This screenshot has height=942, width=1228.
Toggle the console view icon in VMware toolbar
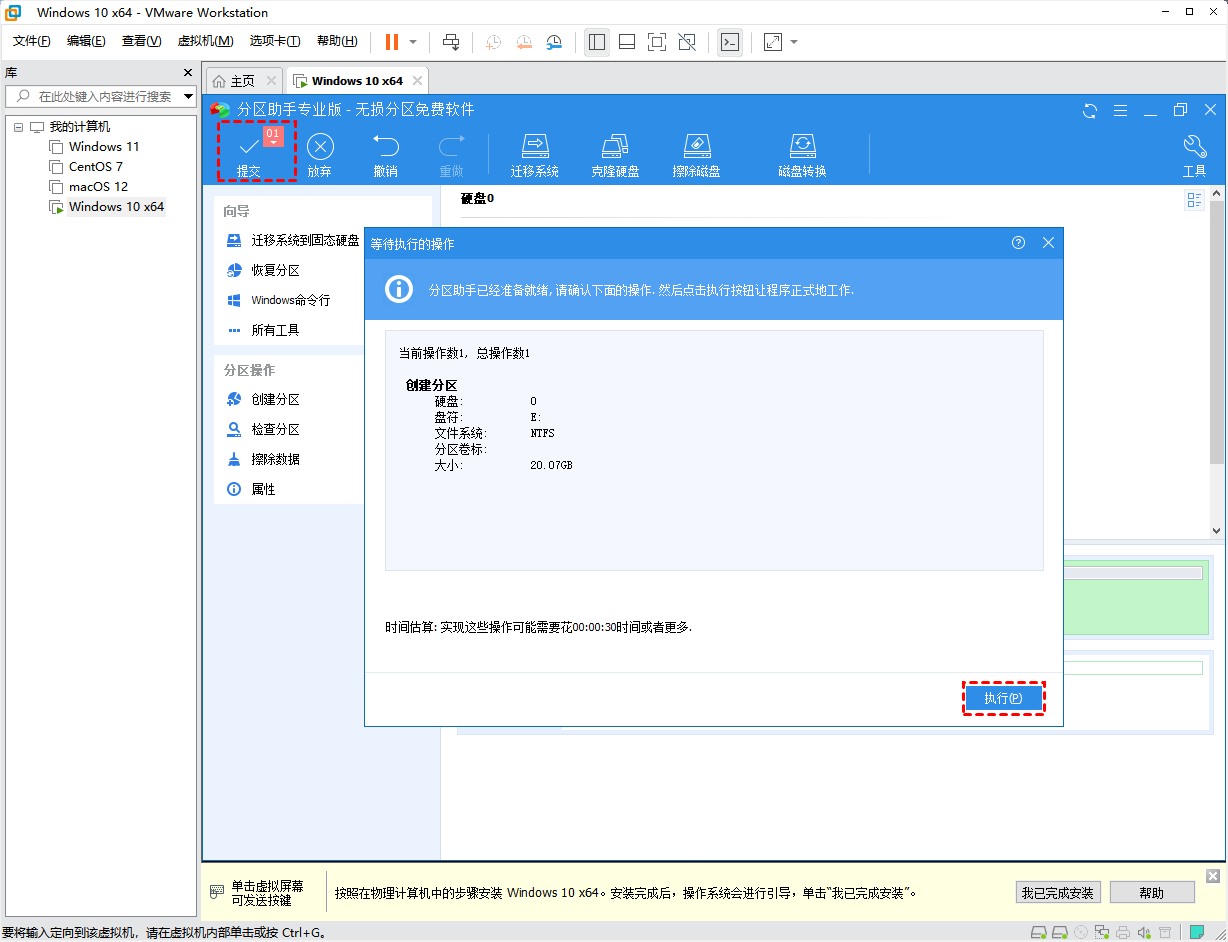730,42
